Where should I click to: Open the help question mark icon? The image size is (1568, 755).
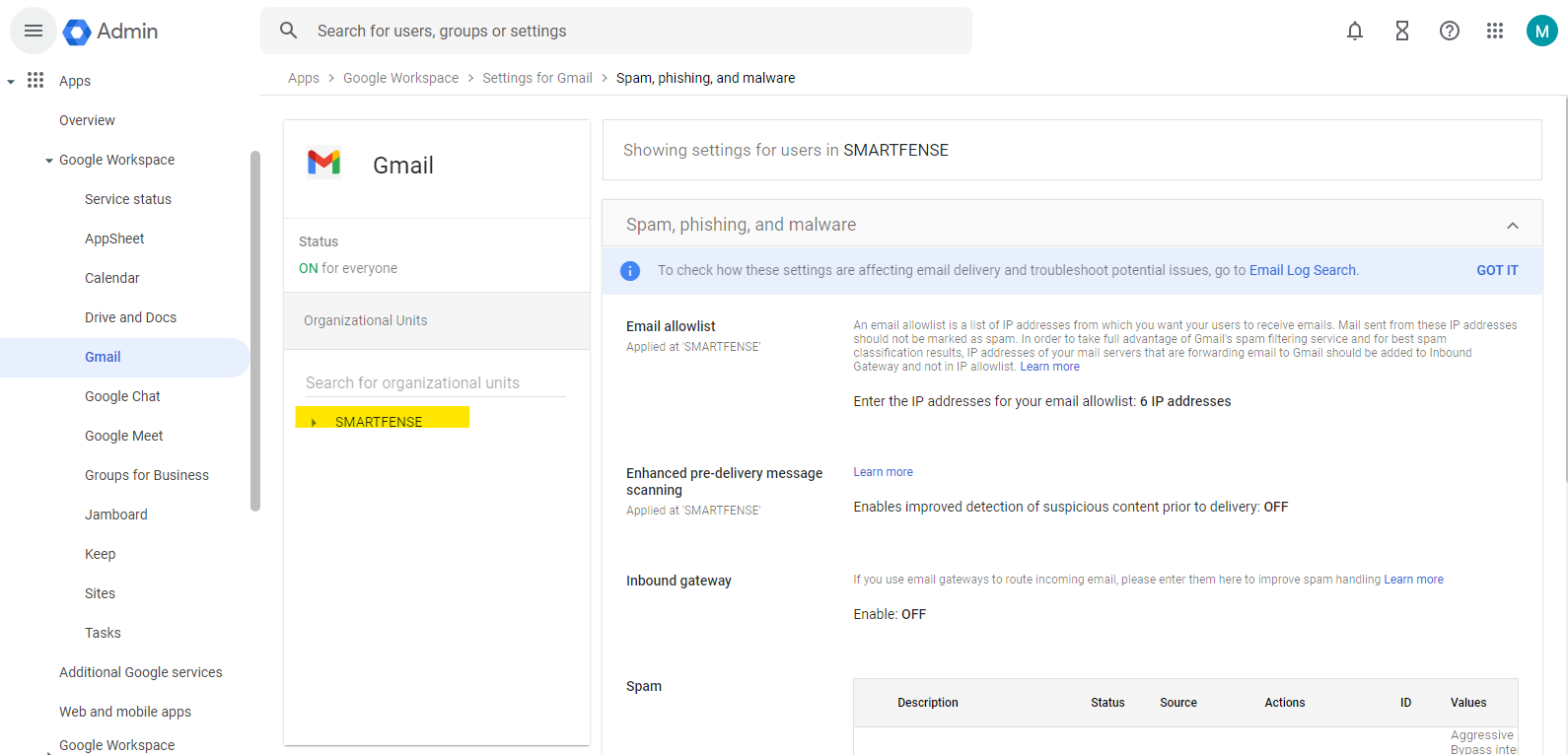tap(1450, 31)
